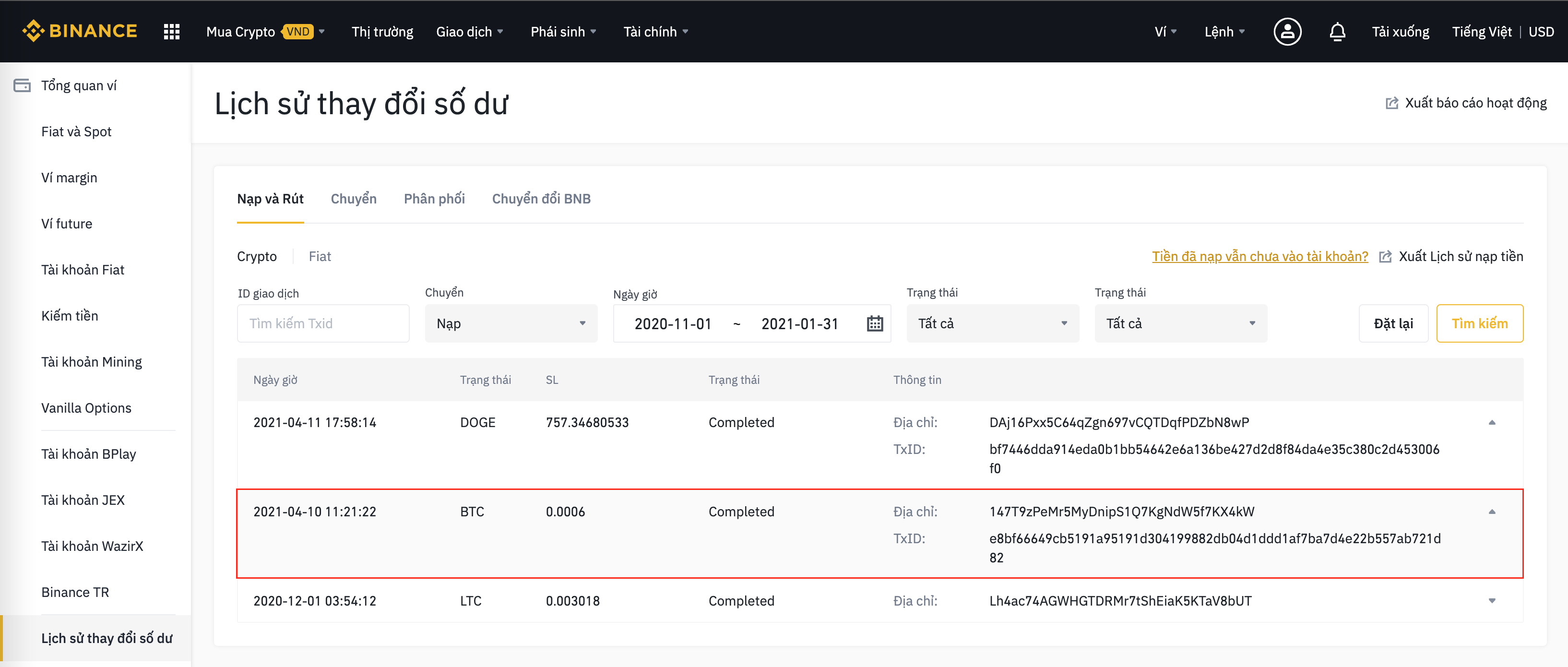Open Tài khoản Fiat in sidebar
The image size is (1568, 667).
(x=82, y=270)
